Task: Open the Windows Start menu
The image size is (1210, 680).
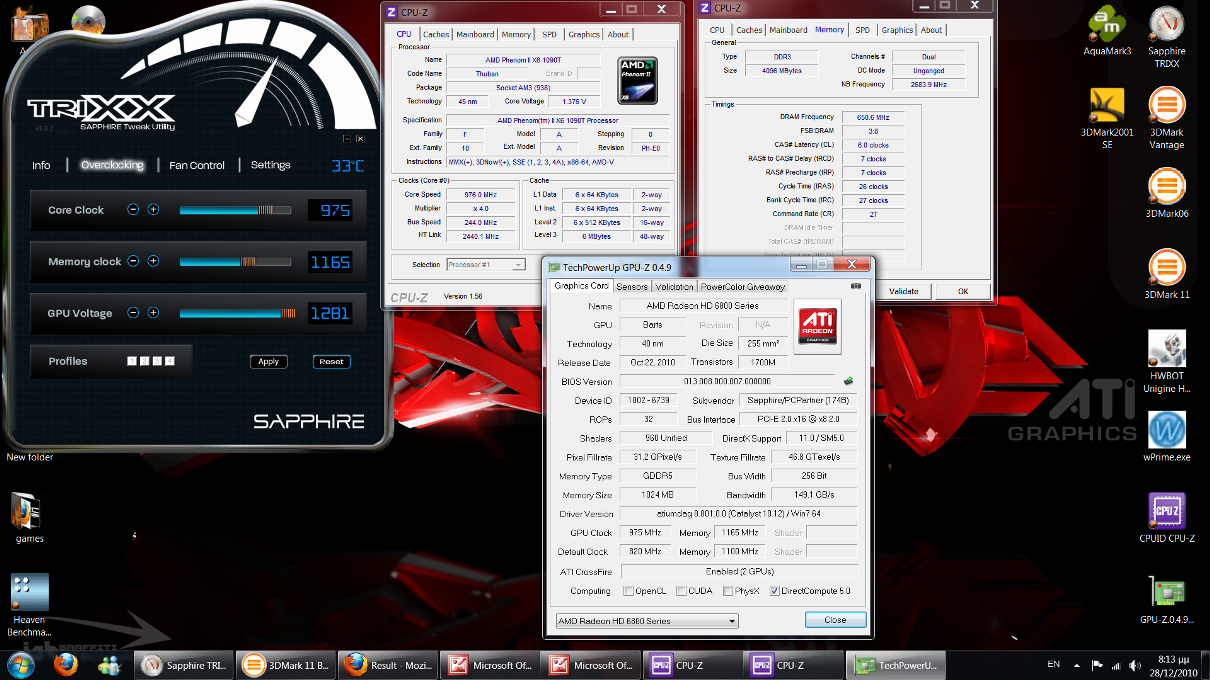Action: pyautogui.click(x=20, y=664)
